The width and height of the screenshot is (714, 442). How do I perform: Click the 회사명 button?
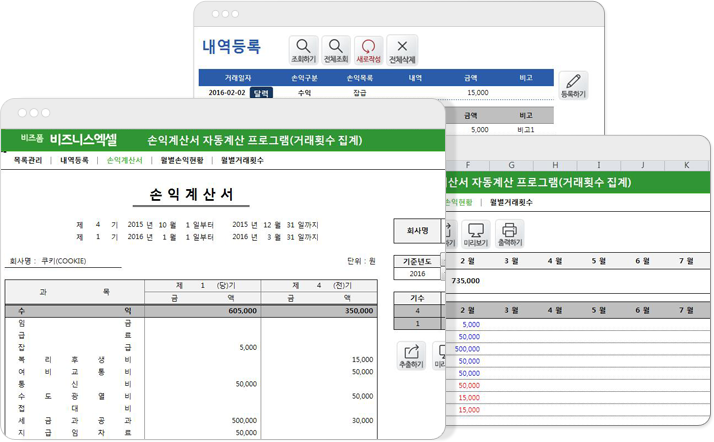tap(417, 231)
